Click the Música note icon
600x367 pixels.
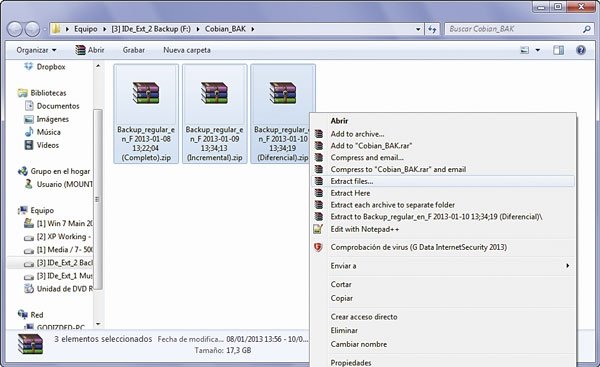click(29, 132)
